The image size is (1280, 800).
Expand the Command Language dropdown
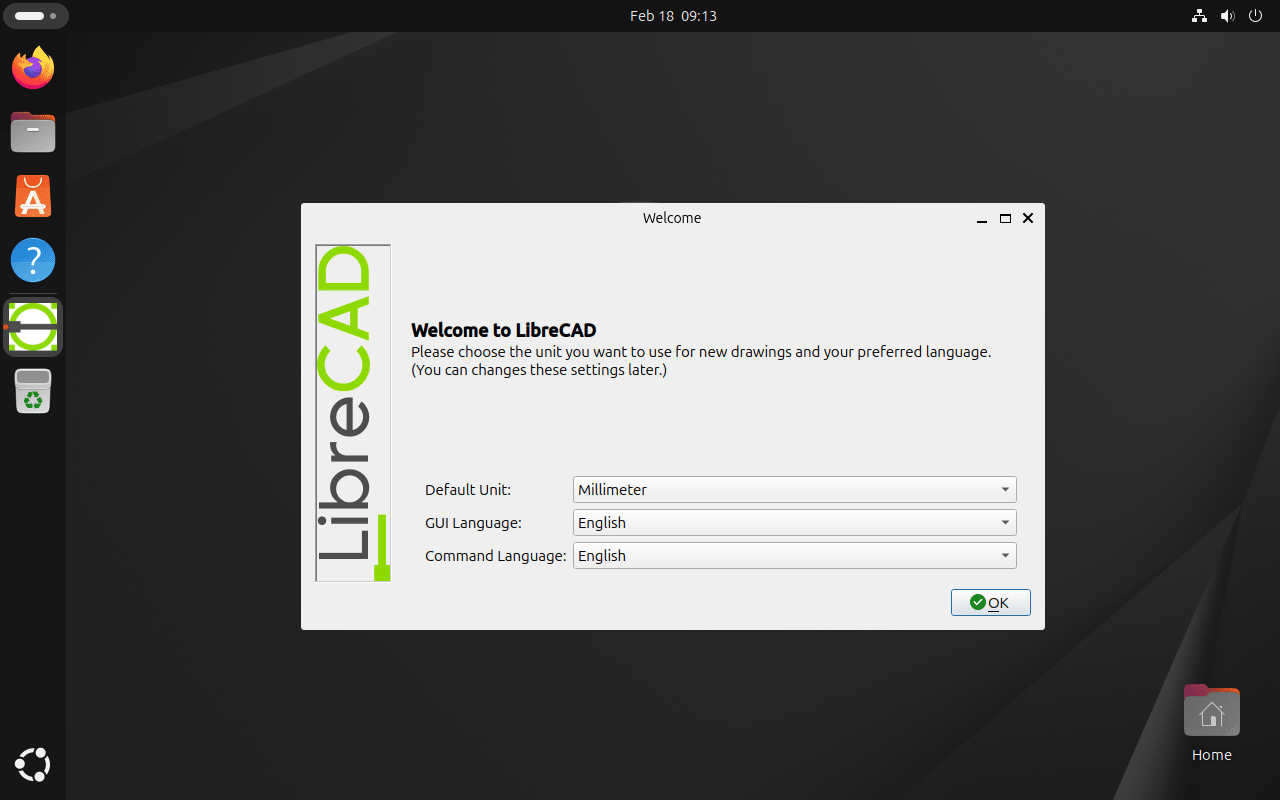(795, 556)
